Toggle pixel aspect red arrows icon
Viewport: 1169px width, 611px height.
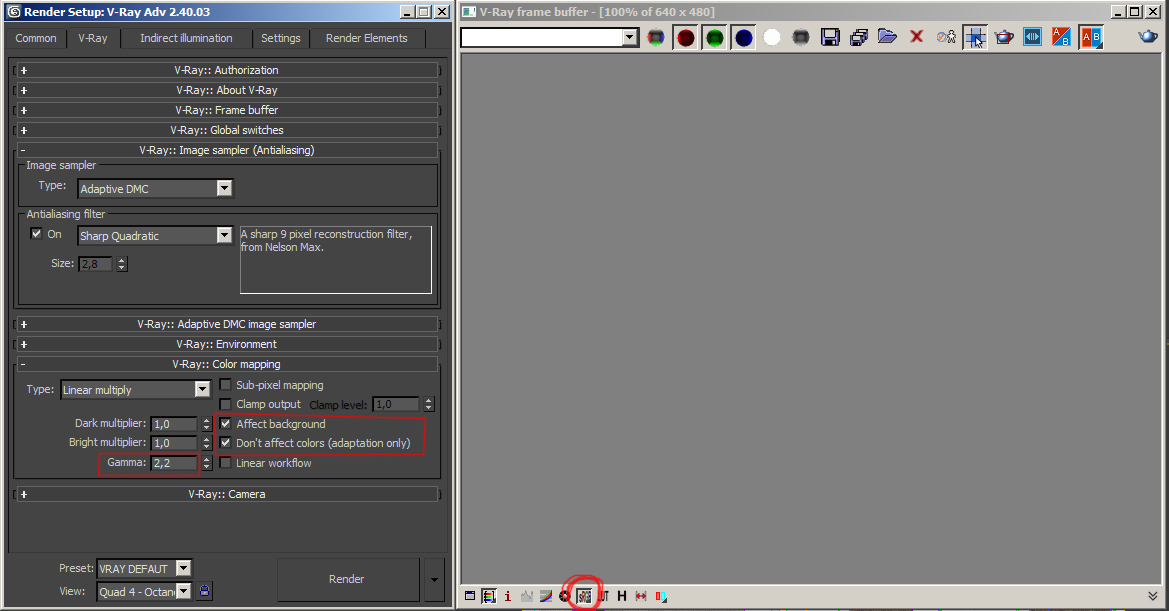click(641, 596)
